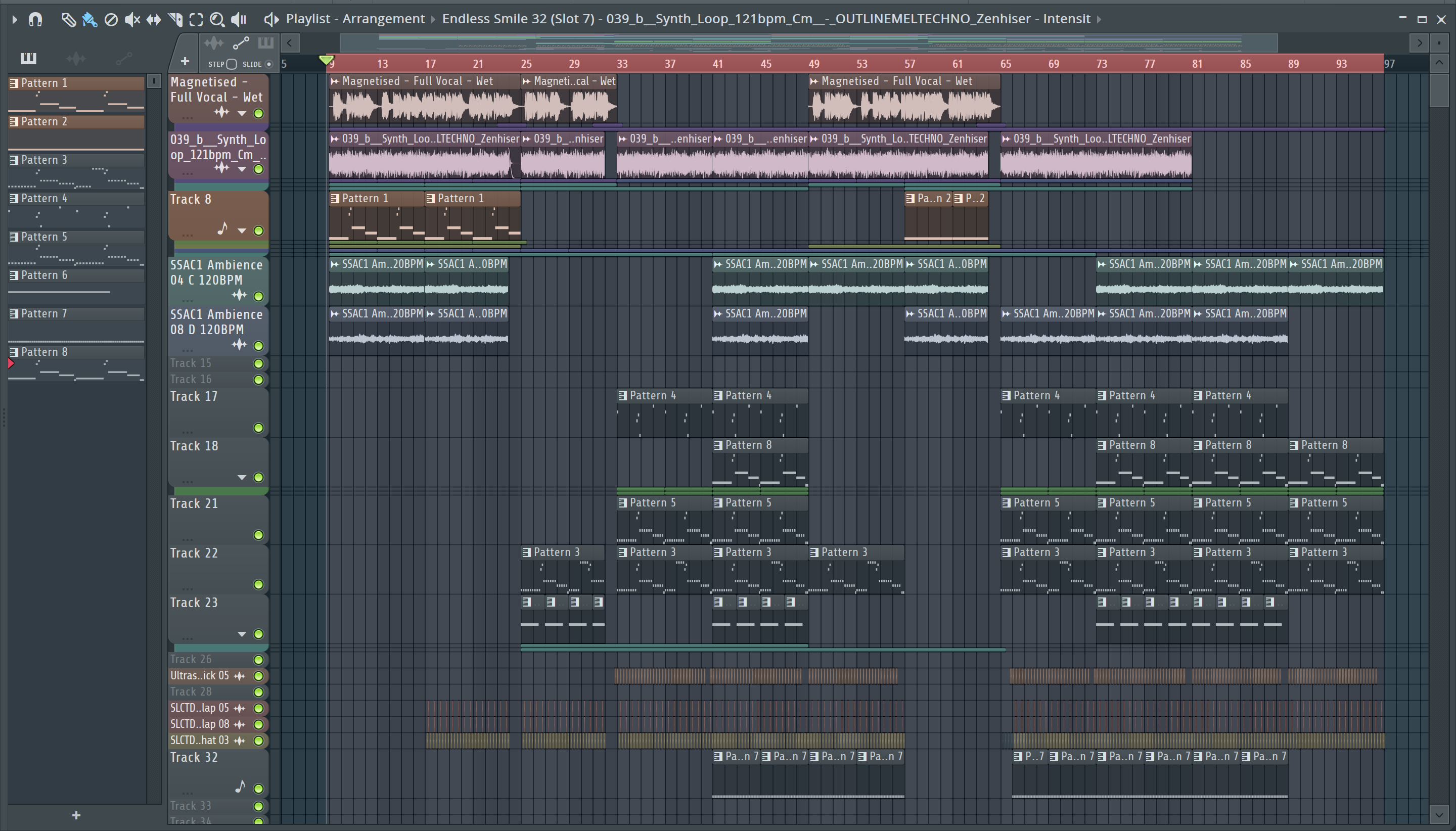Image resolution: width=1456 pixels, height=831 pixels.
Task: Select the Paint brush tool
Action: (x=89, y=19)
